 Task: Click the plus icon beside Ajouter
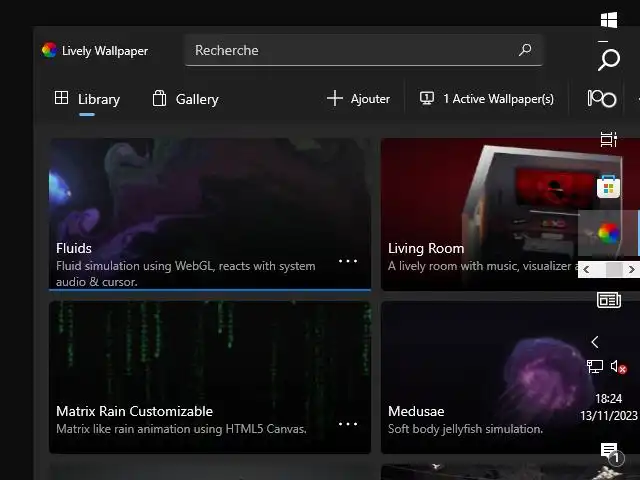(334, 98)
